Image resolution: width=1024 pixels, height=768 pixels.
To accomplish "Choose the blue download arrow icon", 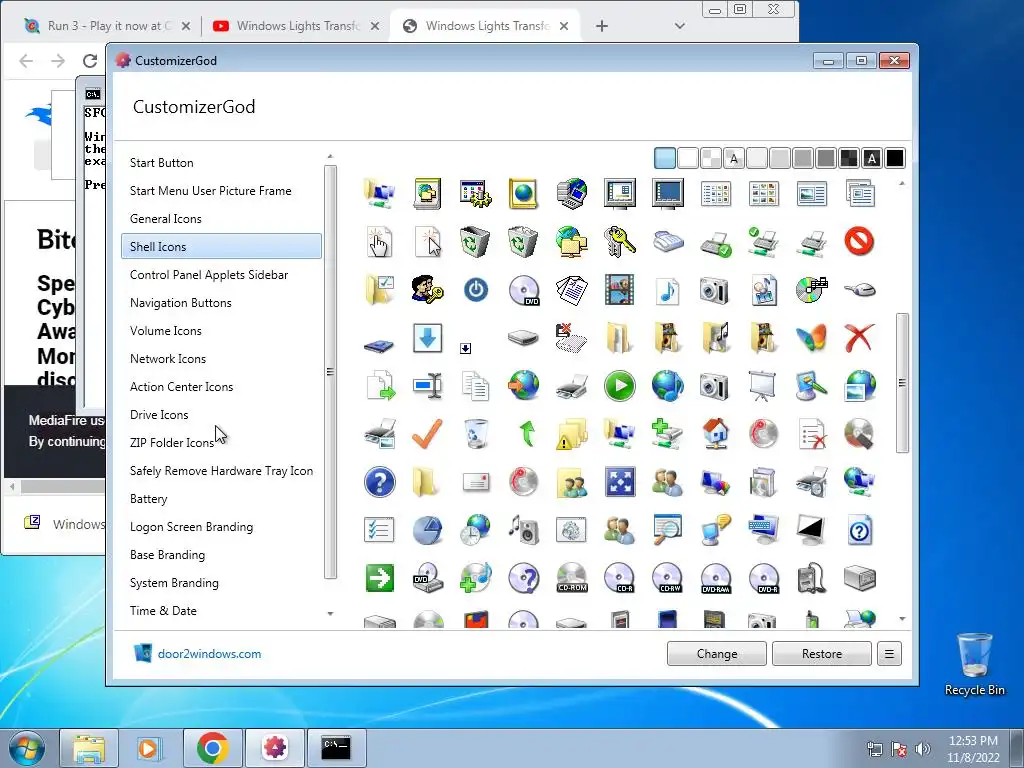I will click(x=427, y=338).
